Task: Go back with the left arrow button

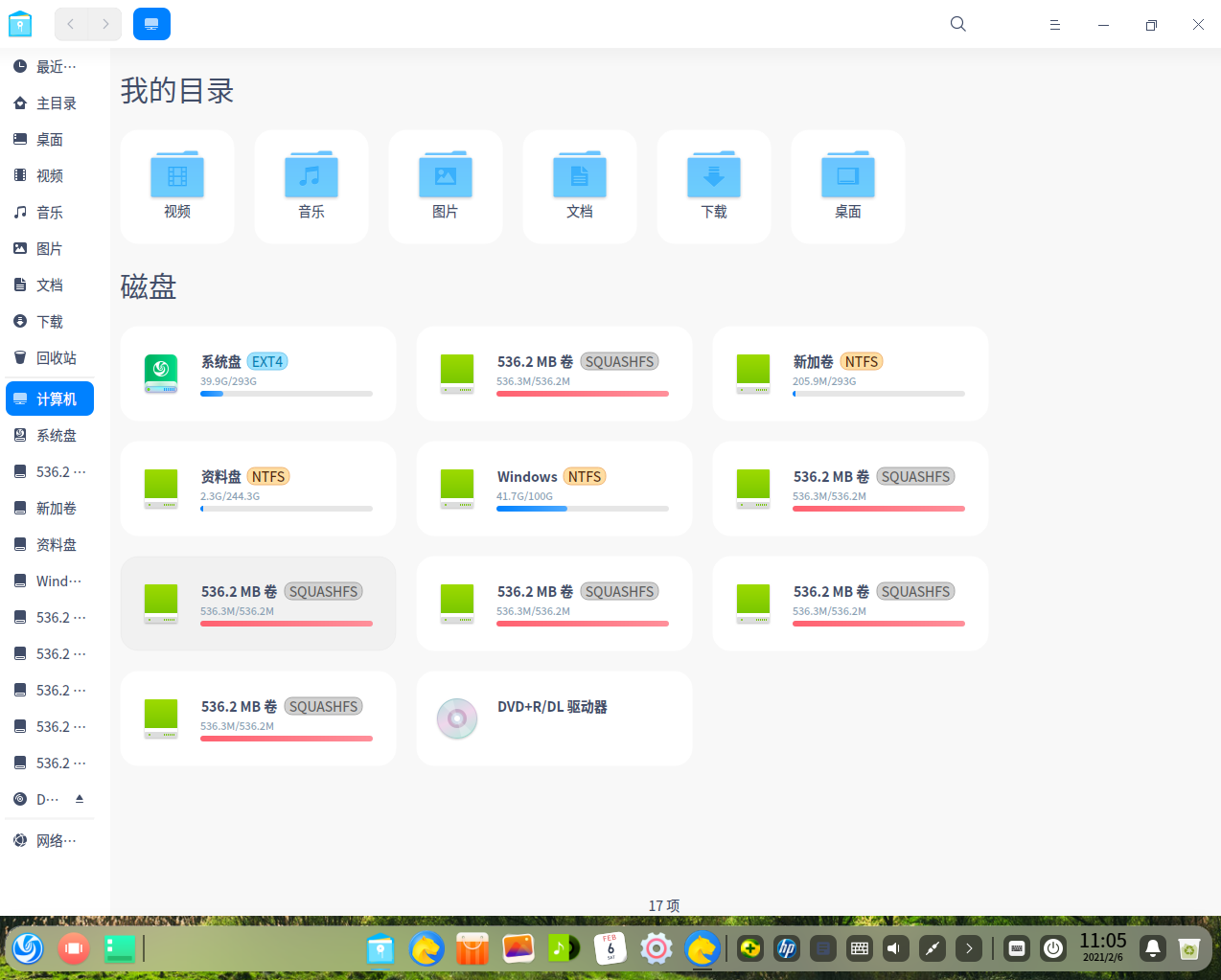Action: click(71, 24)
